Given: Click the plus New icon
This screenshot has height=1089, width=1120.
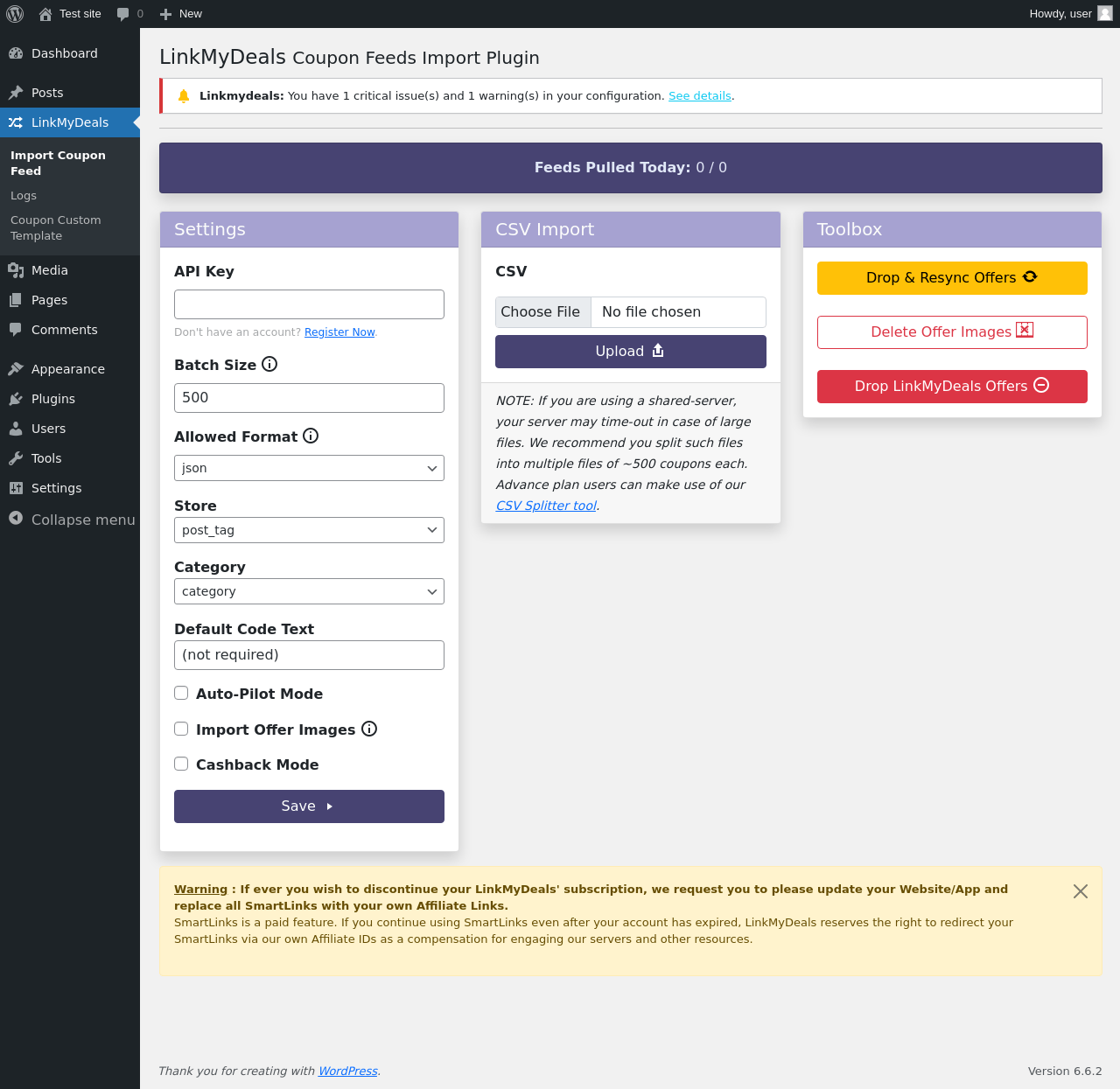Looking at the screenshot, I should coord(165,14).
